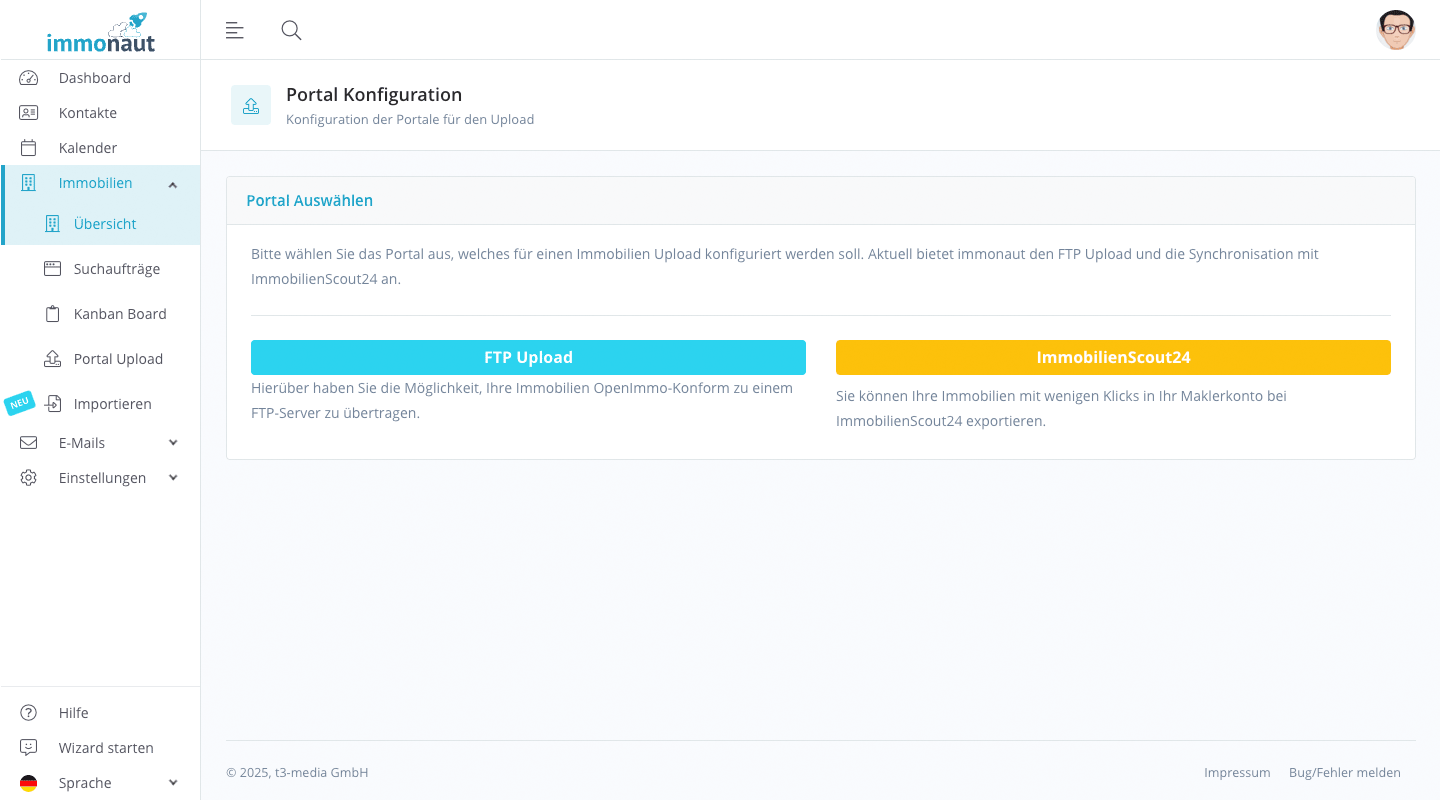This screenshot has width=1440, height=800.
Task: Expand the E-Mails submenu chevron
Action: pyautogui.click(x=173, y=443)
